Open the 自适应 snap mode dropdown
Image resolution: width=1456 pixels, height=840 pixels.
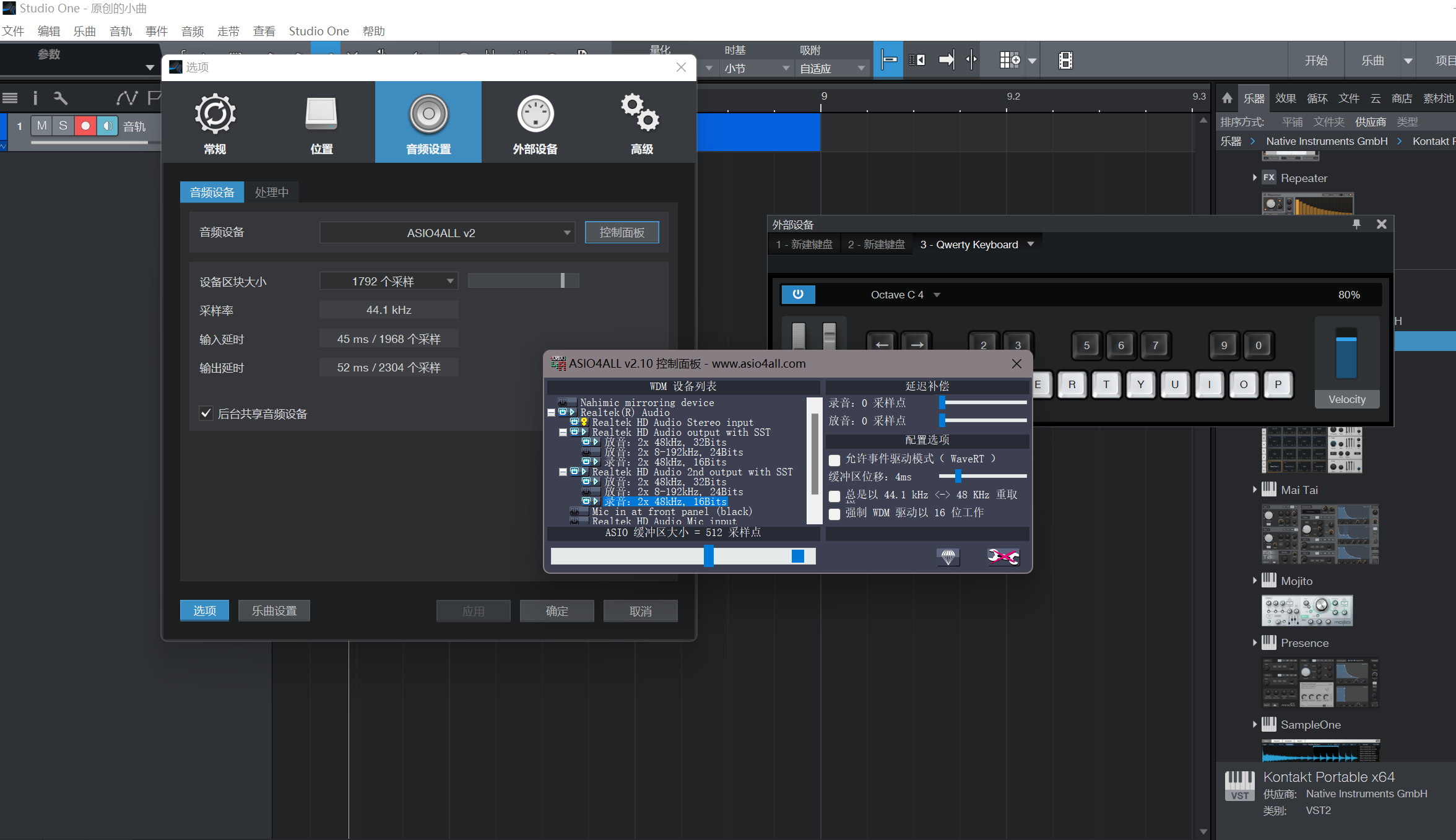pos(832,68)
